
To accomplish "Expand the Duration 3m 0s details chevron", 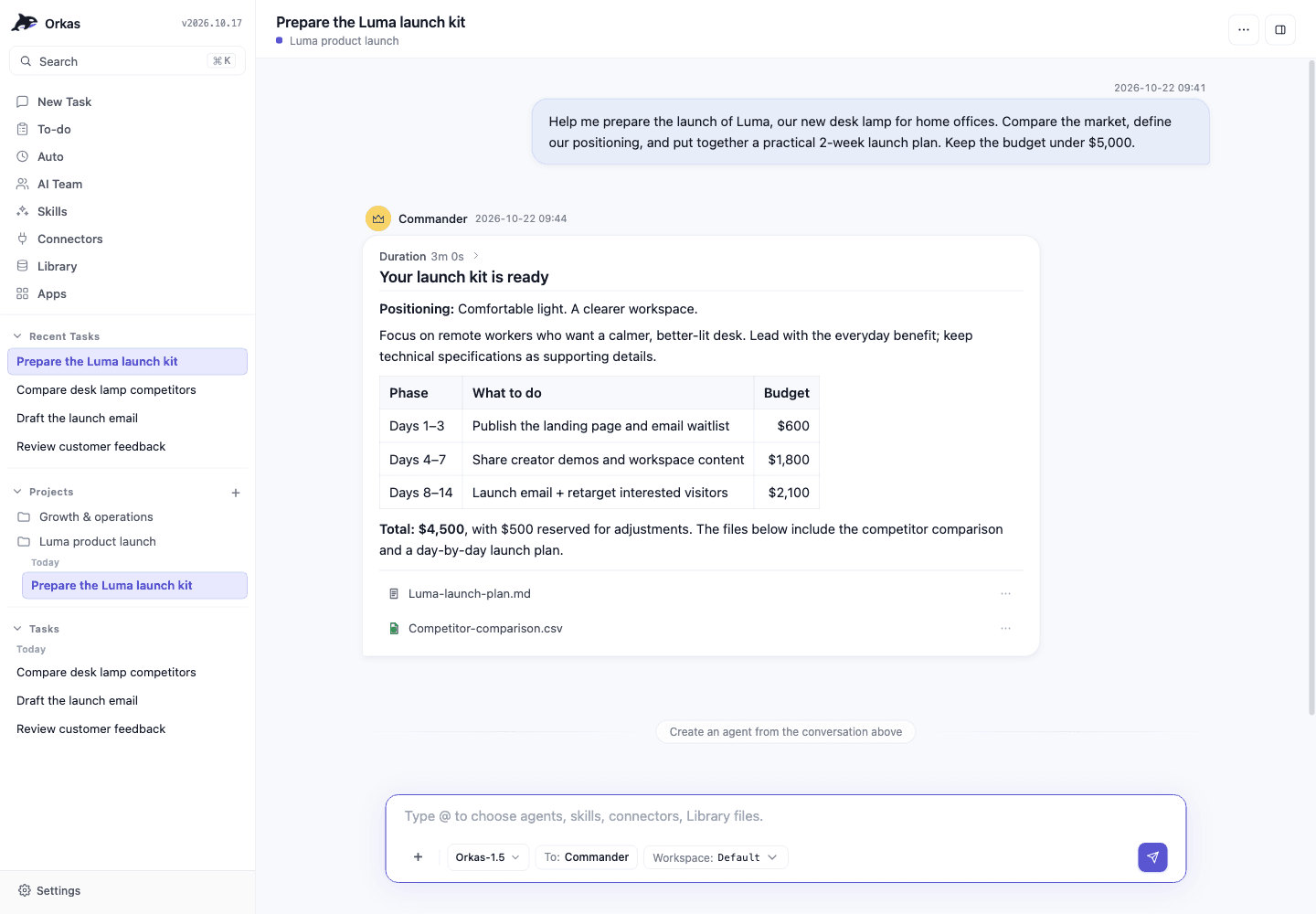I will [476, 256].
